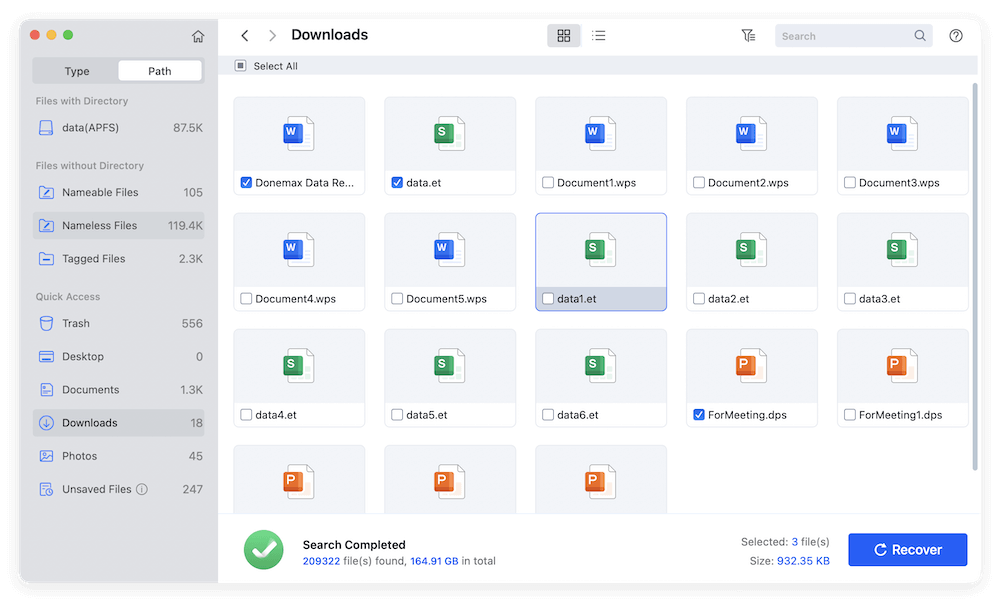The width and height of the screenshot is (1000, 602).
Task: Switch to the Type tab
Action: point(75,70)
